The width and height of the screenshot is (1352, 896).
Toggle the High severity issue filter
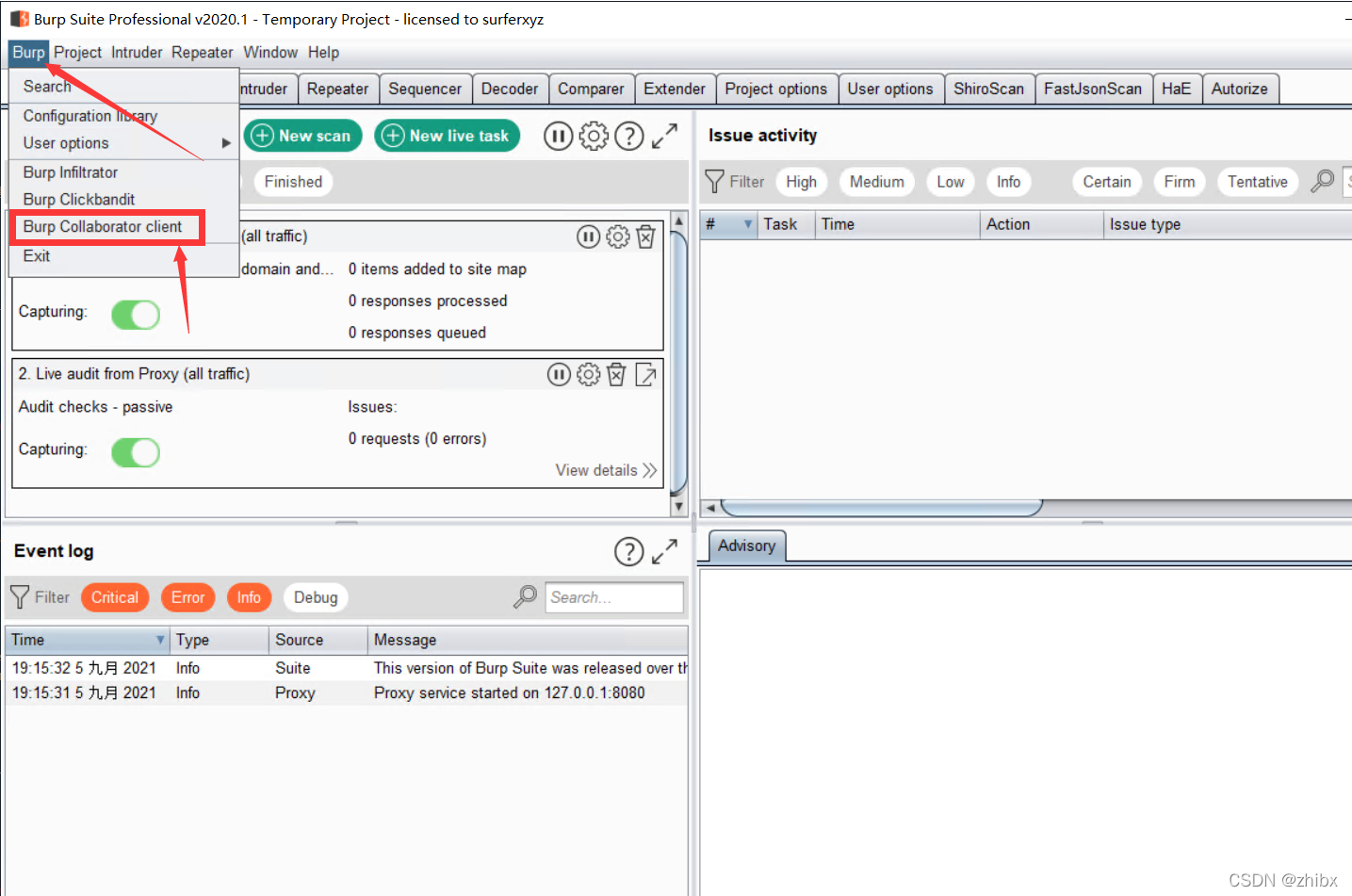click(802, 182)
